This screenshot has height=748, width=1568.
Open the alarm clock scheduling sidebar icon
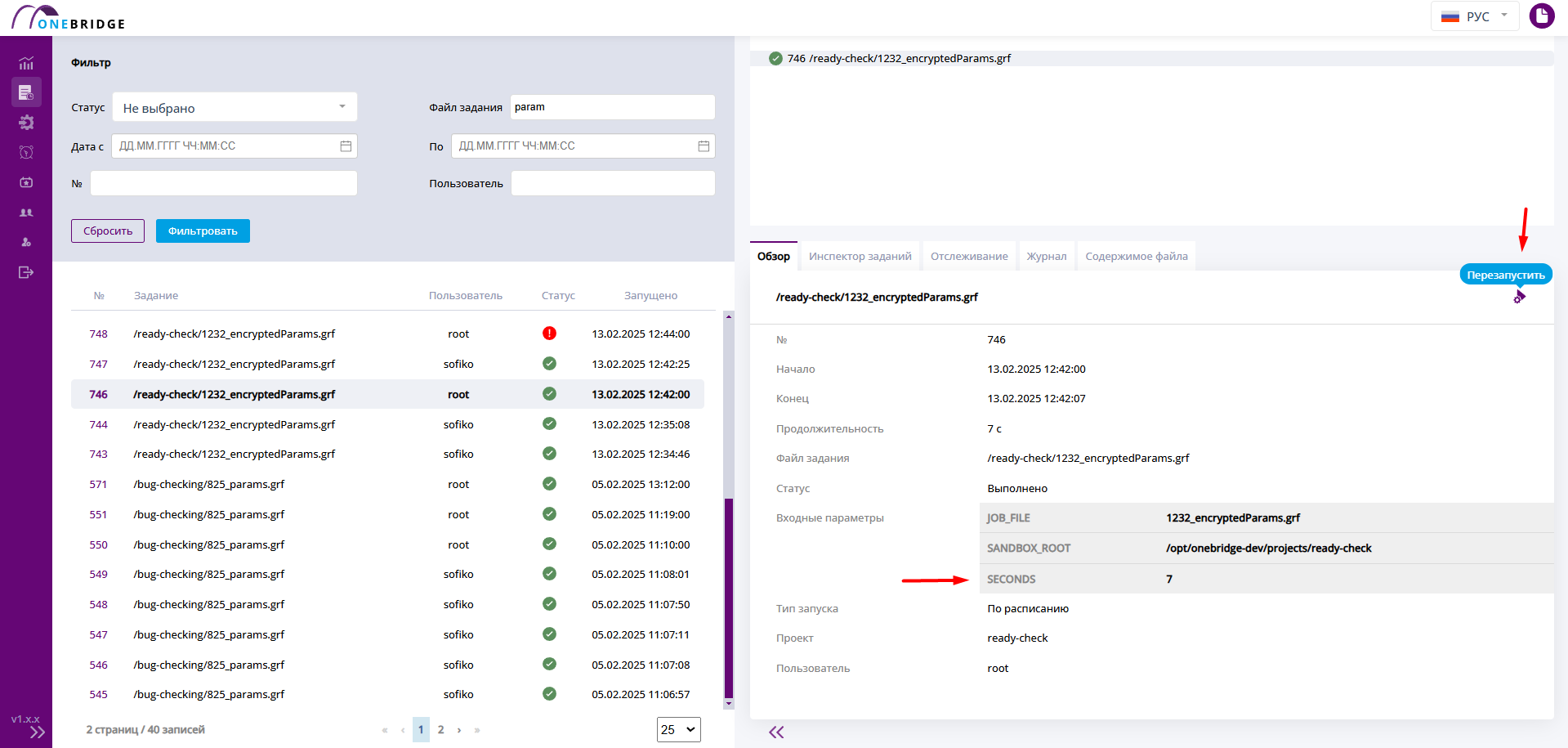point(26,152)
